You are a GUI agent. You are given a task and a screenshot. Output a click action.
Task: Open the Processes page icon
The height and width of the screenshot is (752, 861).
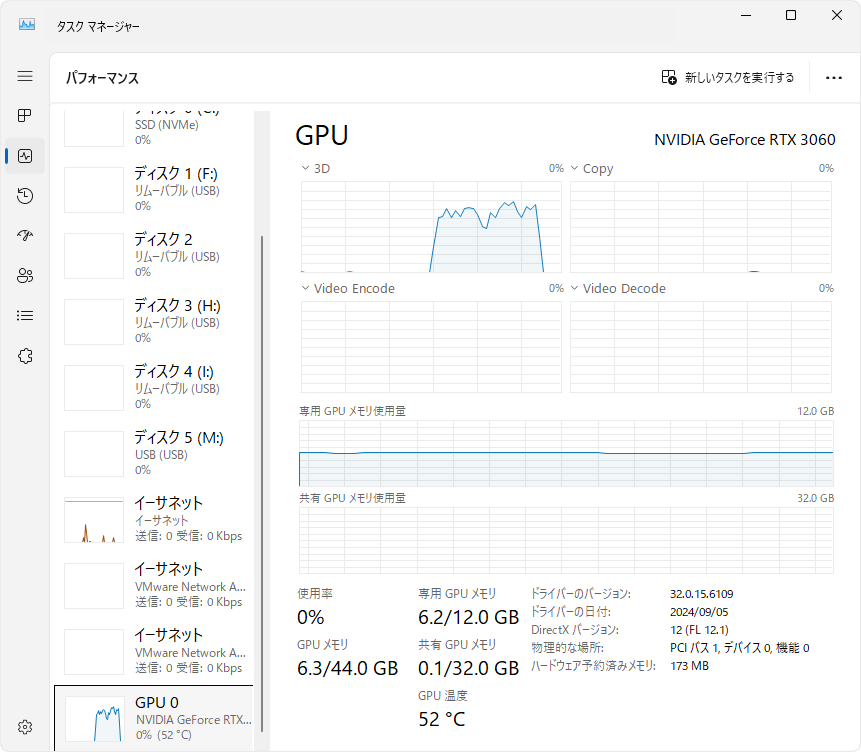(x=25, y=116)
